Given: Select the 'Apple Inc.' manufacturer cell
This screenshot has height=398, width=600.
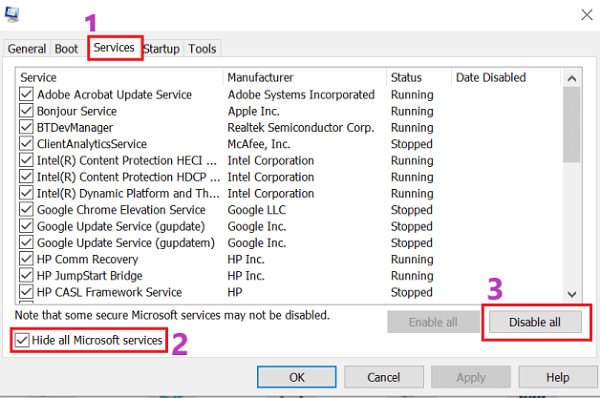Looking at the screenshot, I should (254, 111).
